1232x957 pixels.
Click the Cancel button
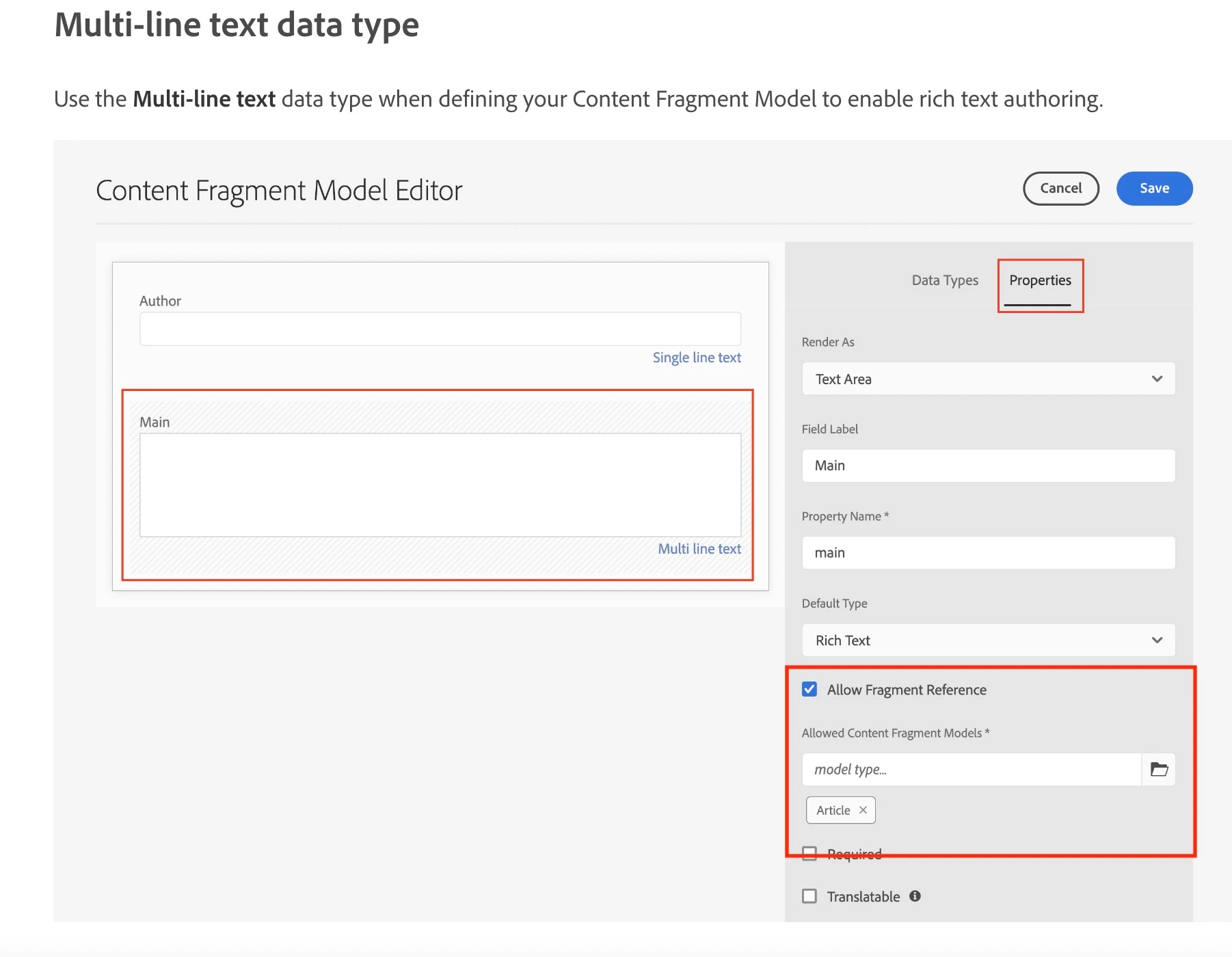click(1060, 188)
